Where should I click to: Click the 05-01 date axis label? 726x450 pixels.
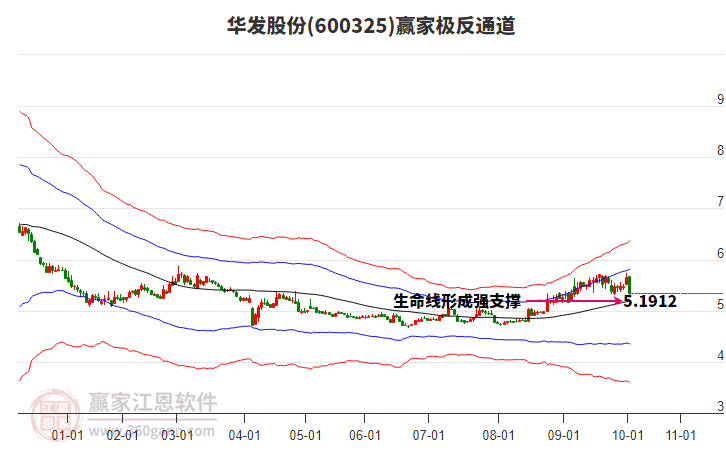[x=306, y=436]
